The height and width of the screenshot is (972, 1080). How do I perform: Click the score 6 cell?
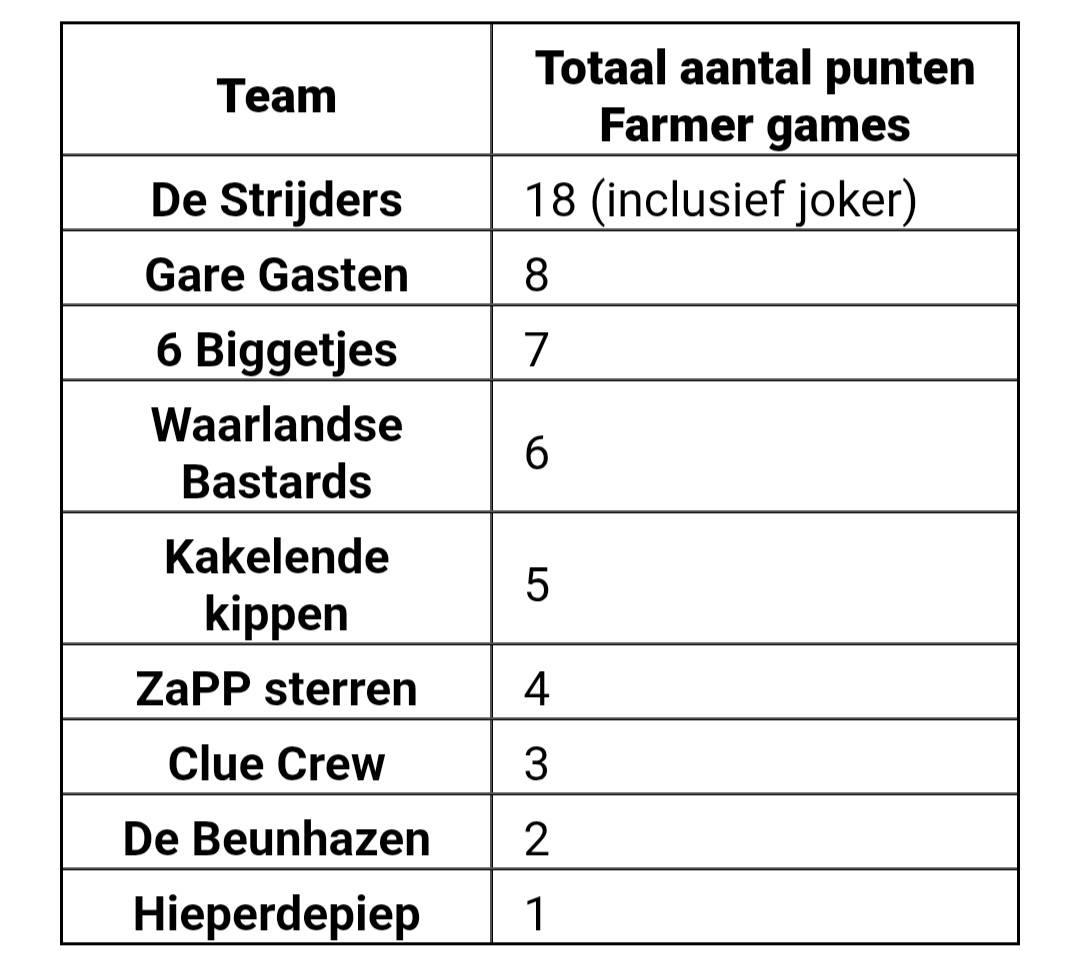point(755,446)
